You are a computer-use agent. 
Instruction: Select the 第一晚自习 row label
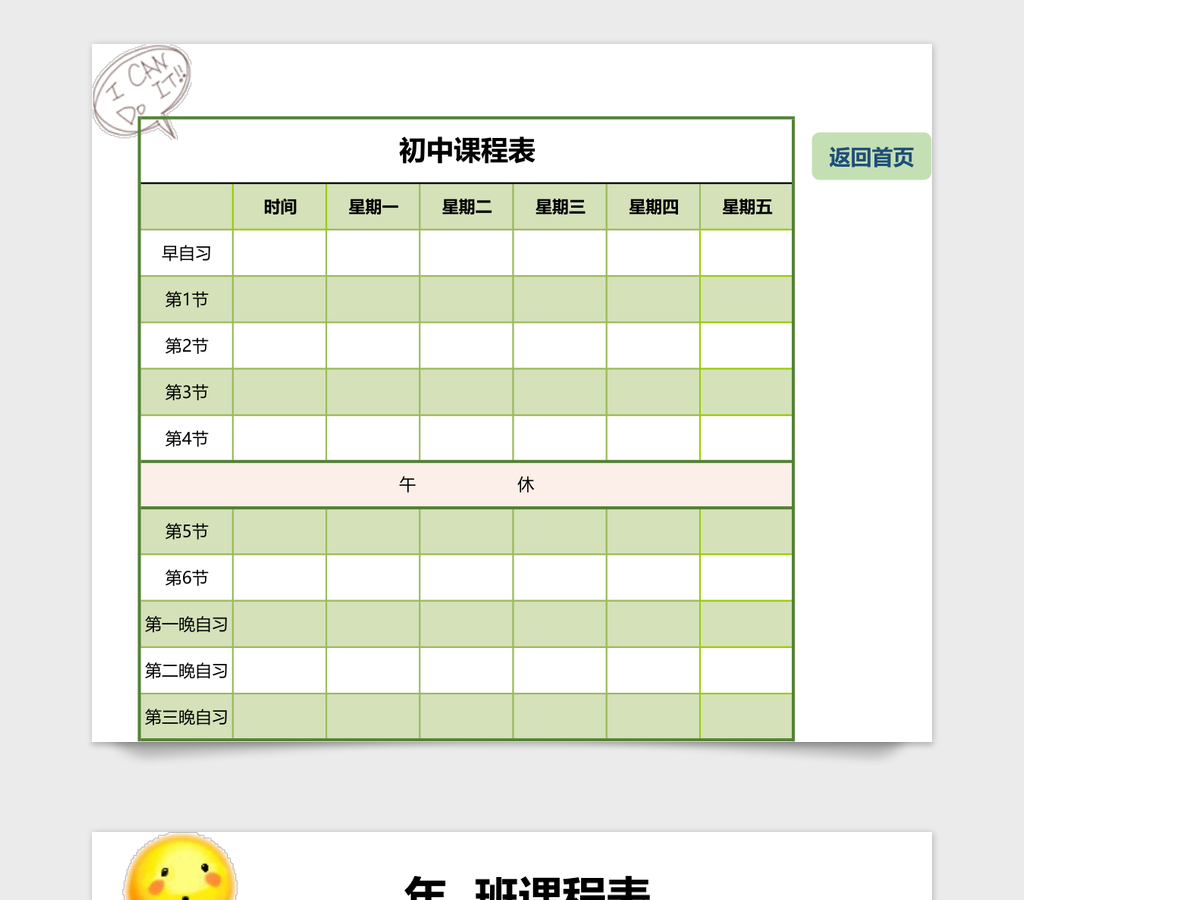tap(187, 624)
